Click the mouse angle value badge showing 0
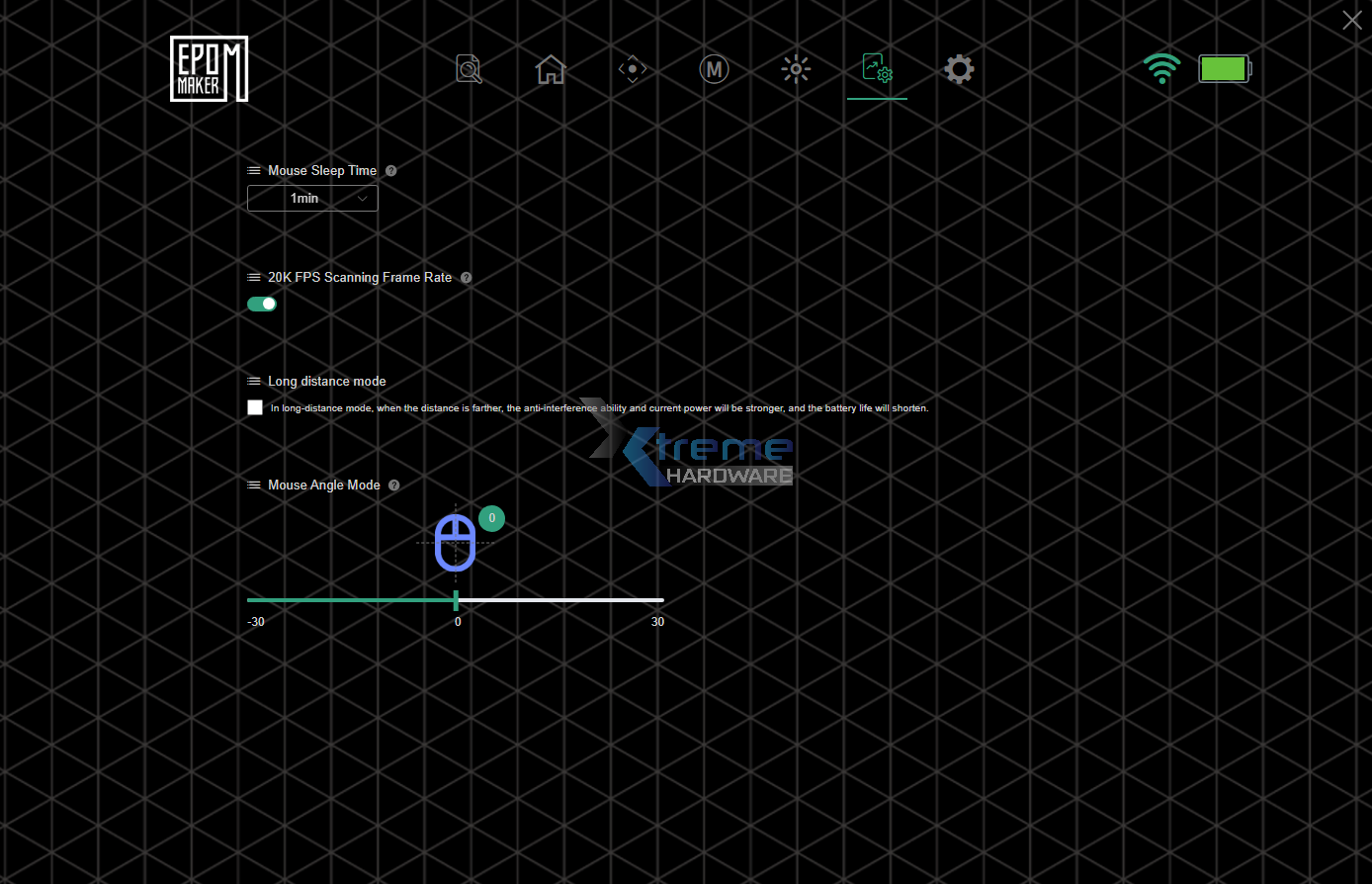This screenshot has height=884, width=1372. tap(491, 517)
